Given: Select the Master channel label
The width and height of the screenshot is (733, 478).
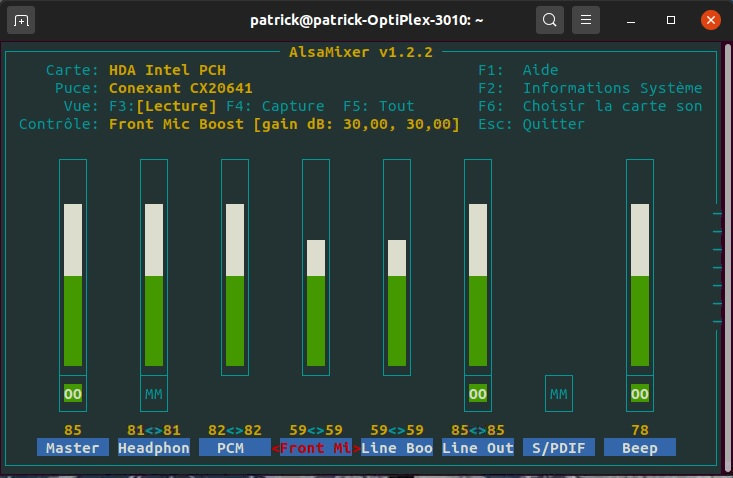Looking at the screenshot, I should coord(73,448).
